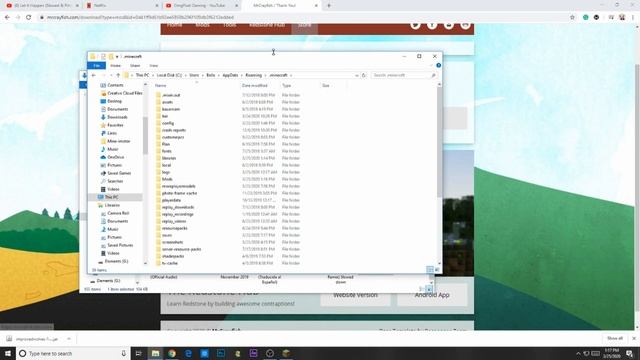
Task: Switch to the YouTube gaming tab
Action: (x=201, y=6)
